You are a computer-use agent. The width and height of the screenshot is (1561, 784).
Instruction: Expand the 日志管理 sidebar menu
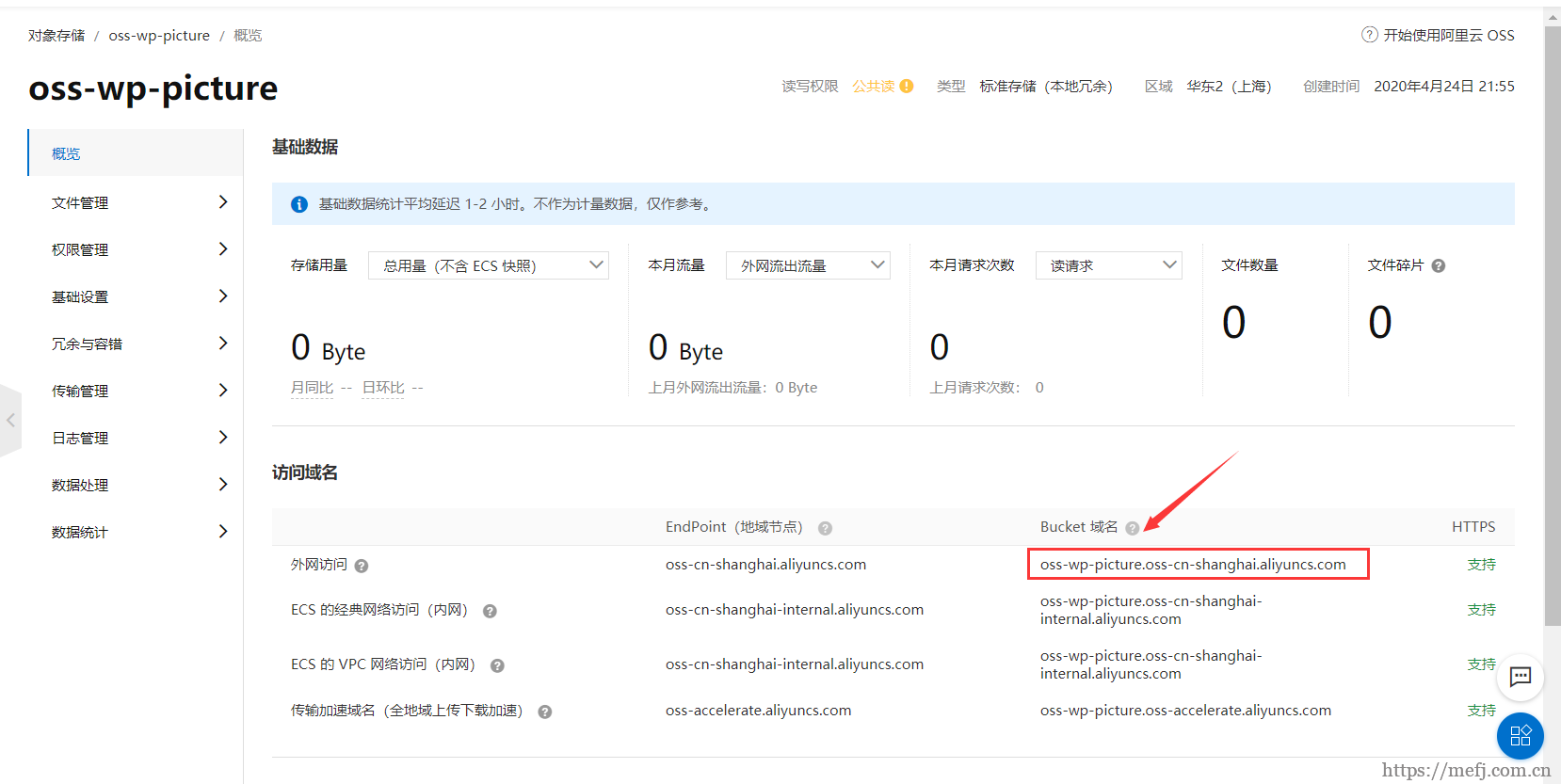click(x=136, y=438)
